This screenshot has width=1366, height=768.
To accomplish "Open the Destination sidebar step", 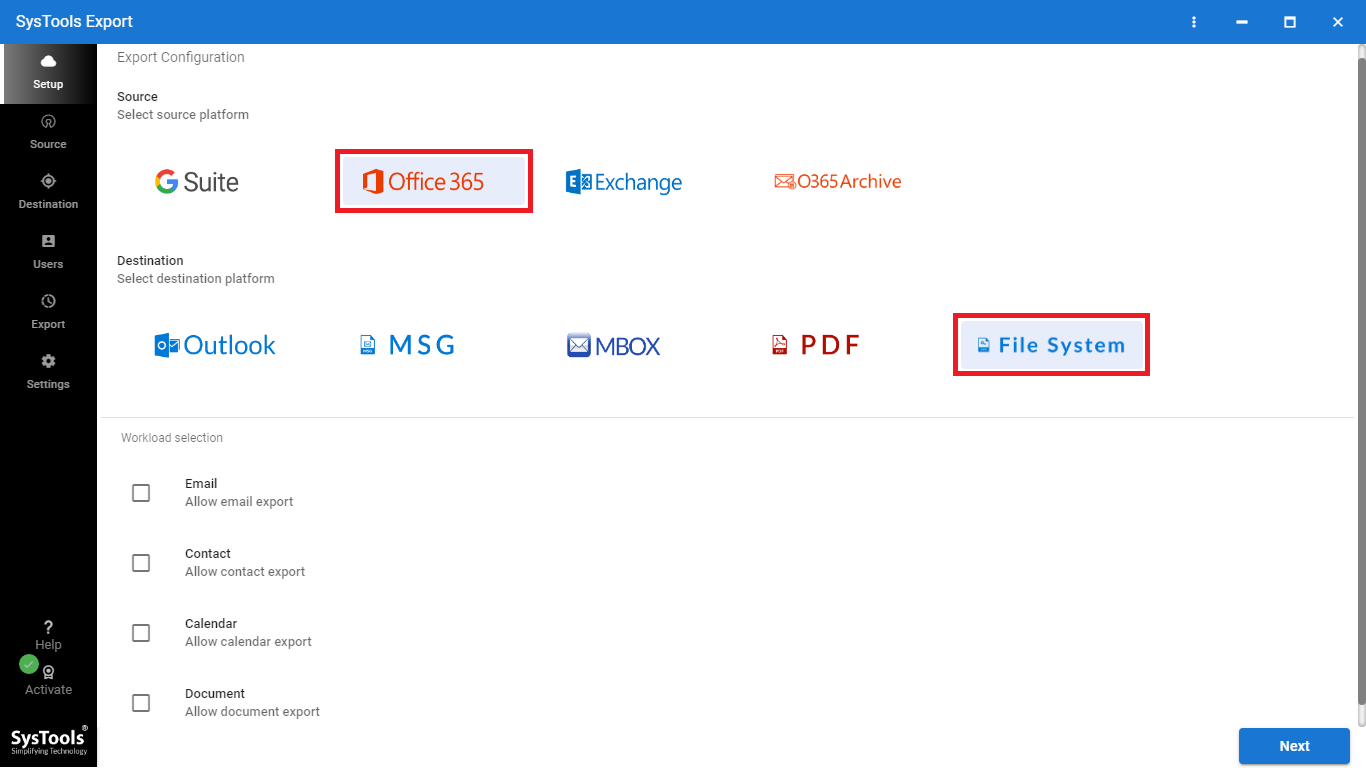I will [48, 192].
